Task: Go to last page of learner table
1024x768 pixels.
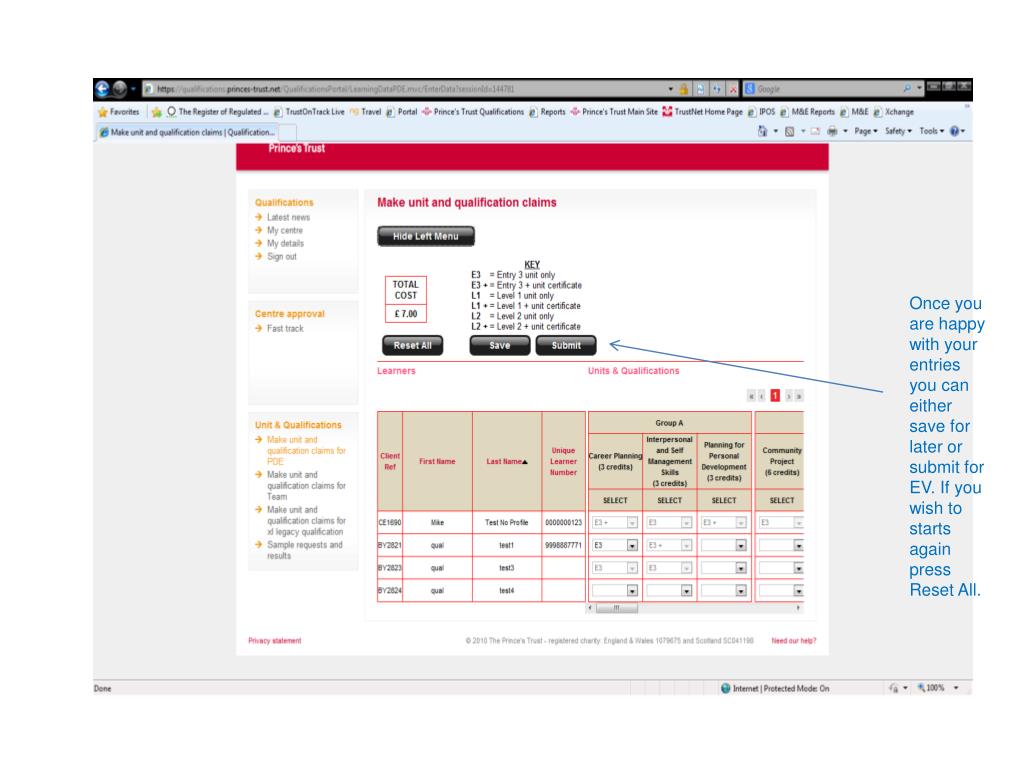Action: click(799, 396)
